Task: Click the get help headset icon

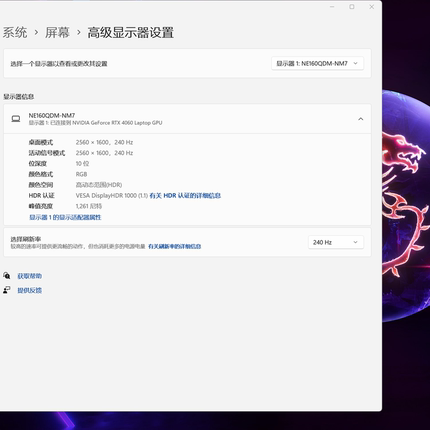Action: click(x=7, y=276)
